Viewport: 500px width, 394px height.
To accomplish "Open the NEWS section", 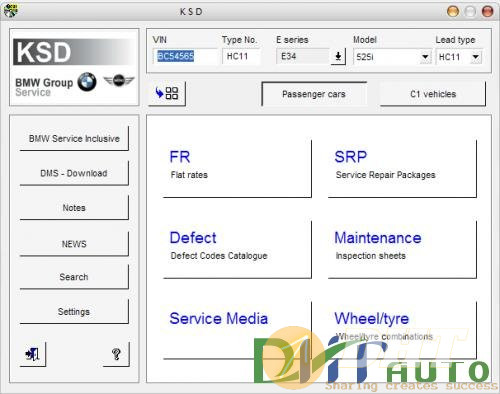I will [74, 244].
